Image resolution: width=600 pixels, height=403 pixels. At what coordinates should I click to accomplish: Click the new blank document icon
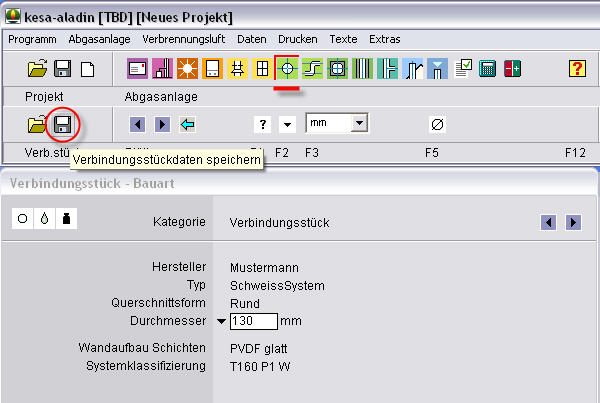coord(88,69)
